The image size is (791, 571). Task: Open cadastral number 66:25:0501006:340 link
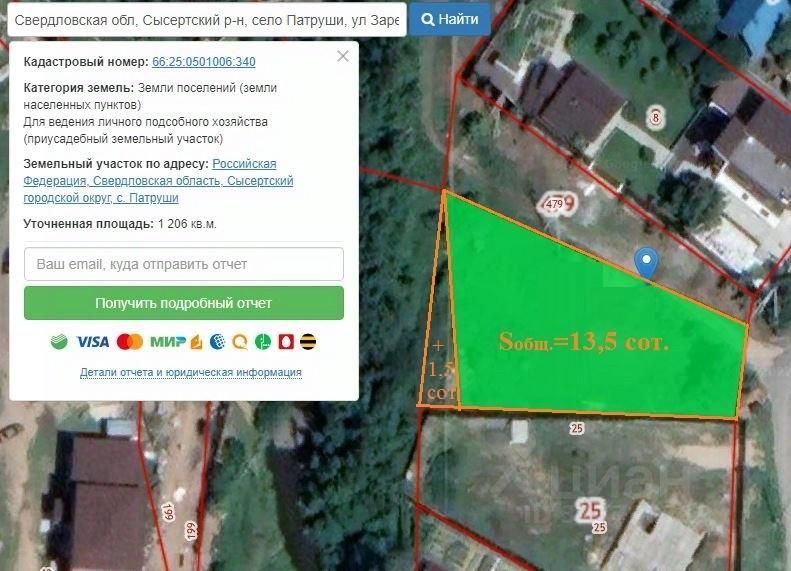click(204, 62)
